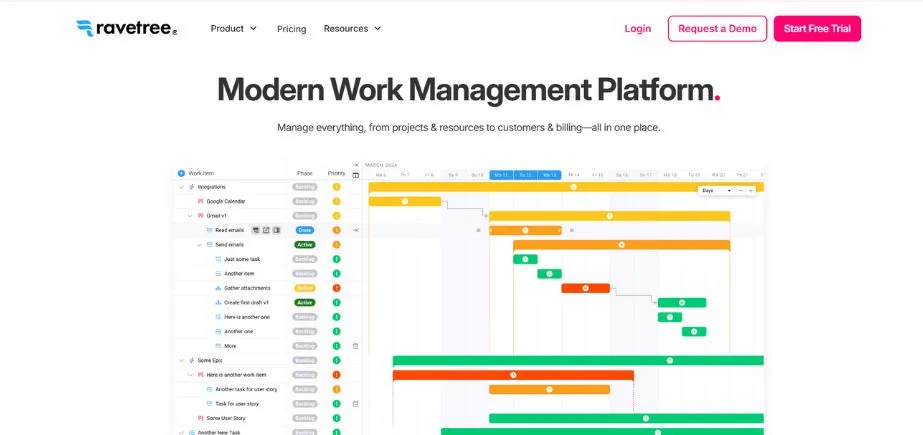Collapse the Some Epic row

pos(181,360)
